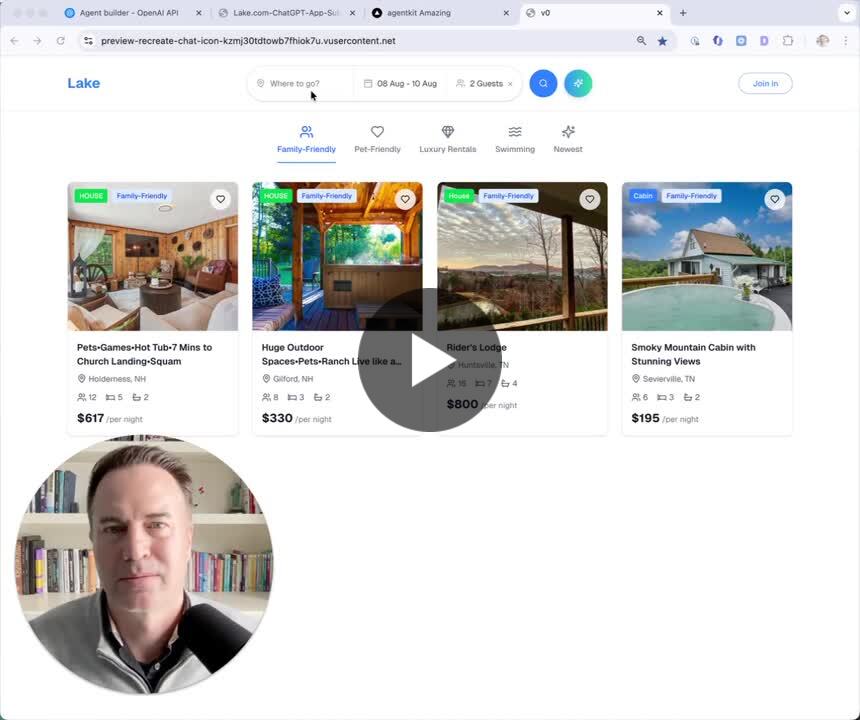Heart the Holderness hot tub house
Screen dimensions: 860x720
click(220, 199)
